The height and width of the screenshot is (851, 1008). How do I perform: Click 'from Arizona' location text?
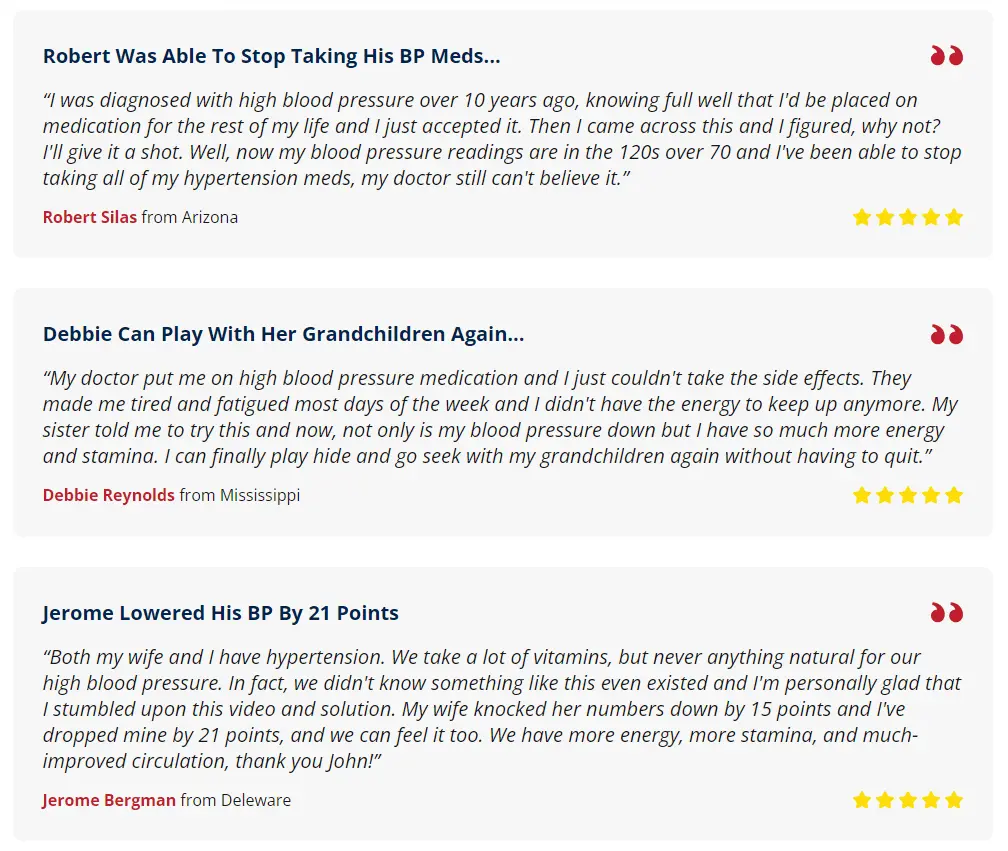[x=190, y=217]
